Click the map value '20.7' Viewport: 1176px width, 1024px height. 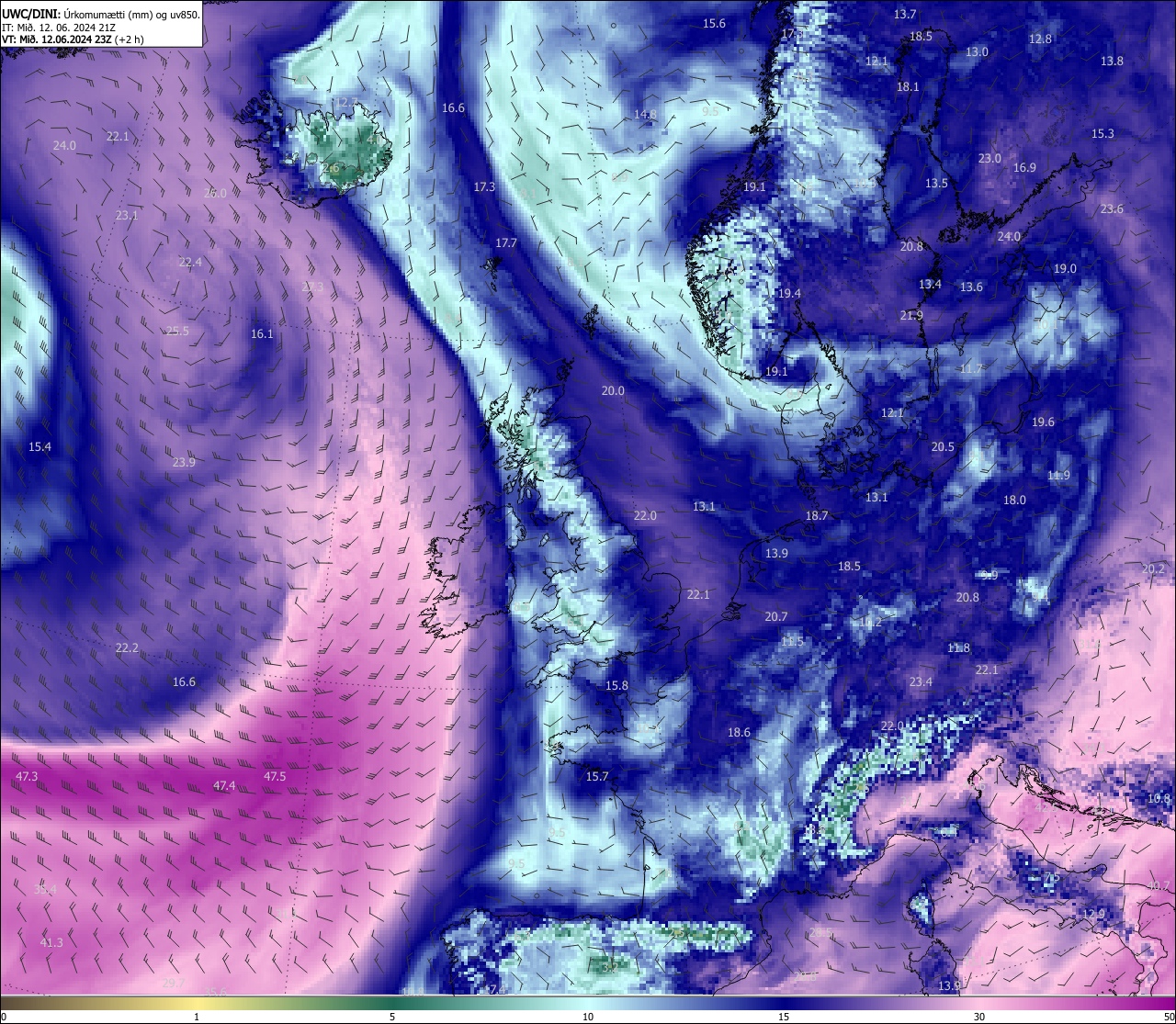point(776,617)
